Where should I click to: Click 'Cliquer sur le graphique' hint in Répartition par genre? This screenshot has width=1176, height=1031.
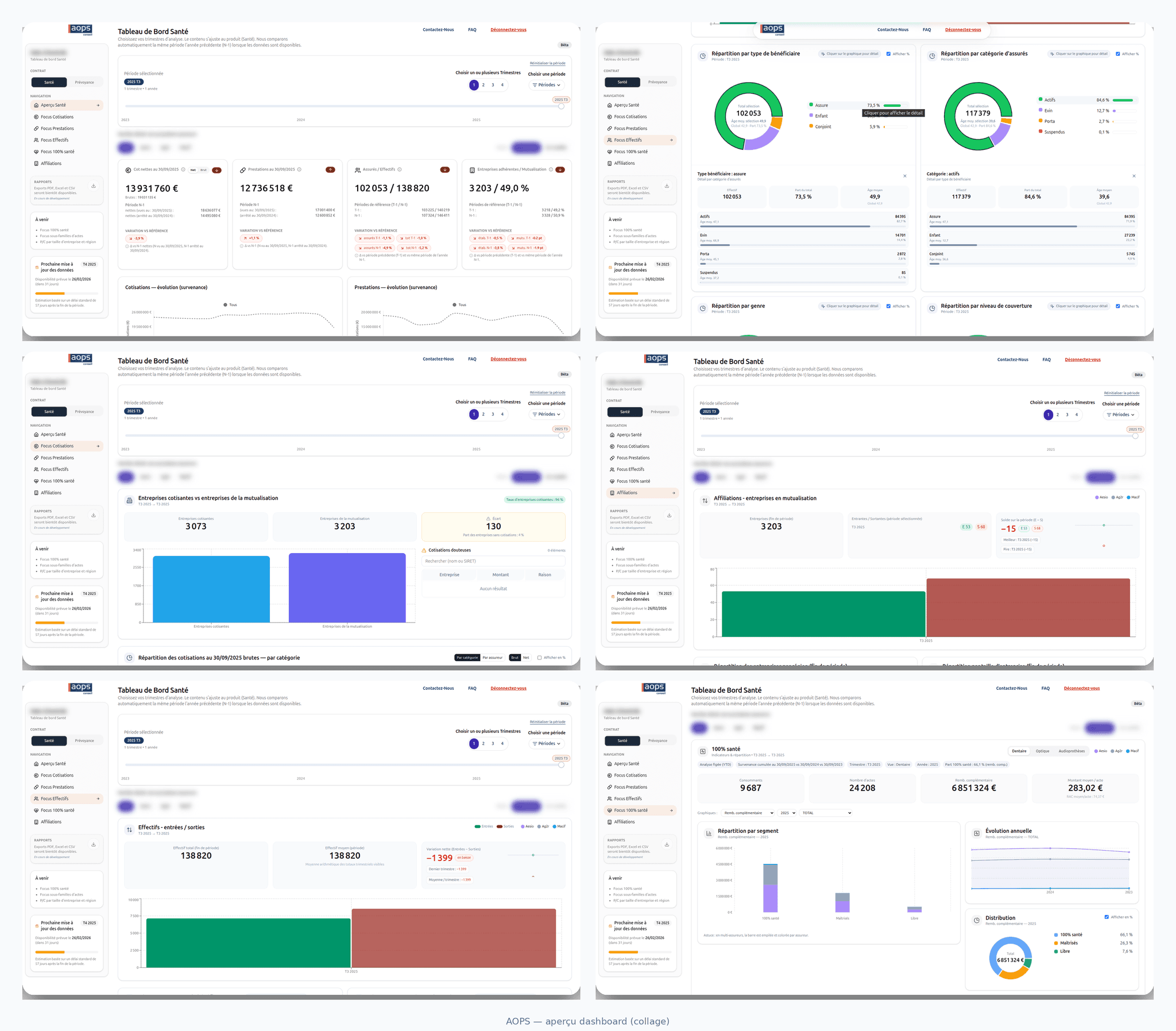pos(849,306)
